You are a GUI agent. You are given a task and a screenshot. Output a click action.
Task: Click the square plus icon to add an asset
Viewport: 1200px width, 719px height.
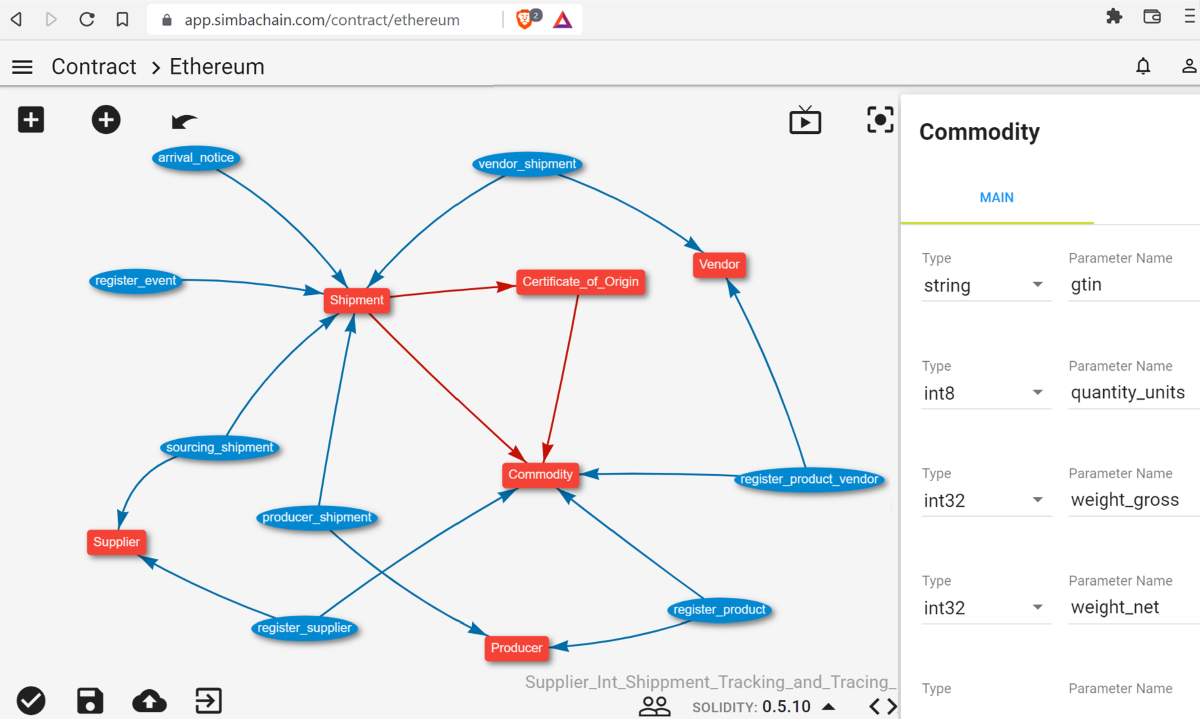point(30,119)
